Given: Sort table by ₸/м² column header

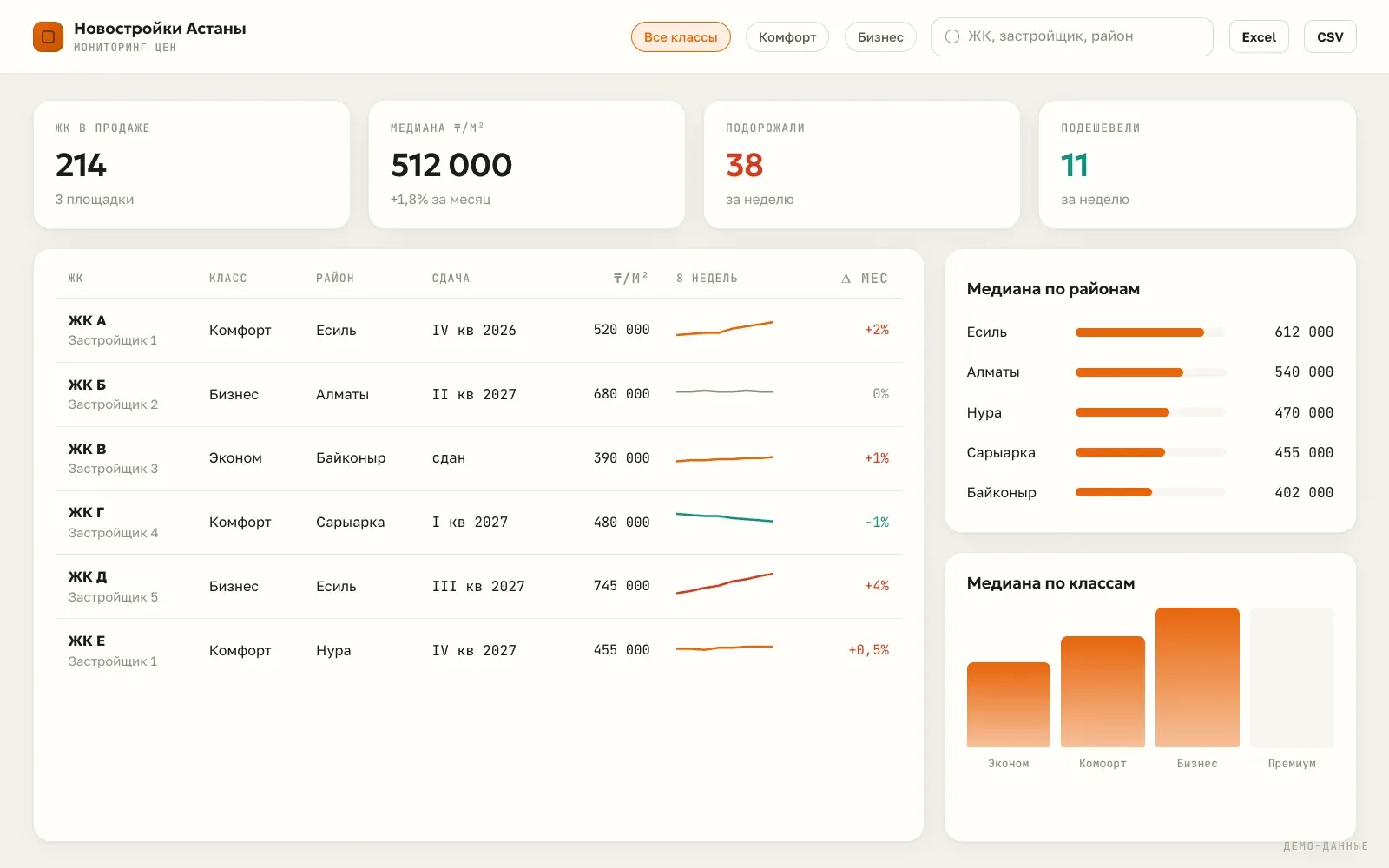Looking at the screenshot, I should click(x=631, y=279).
